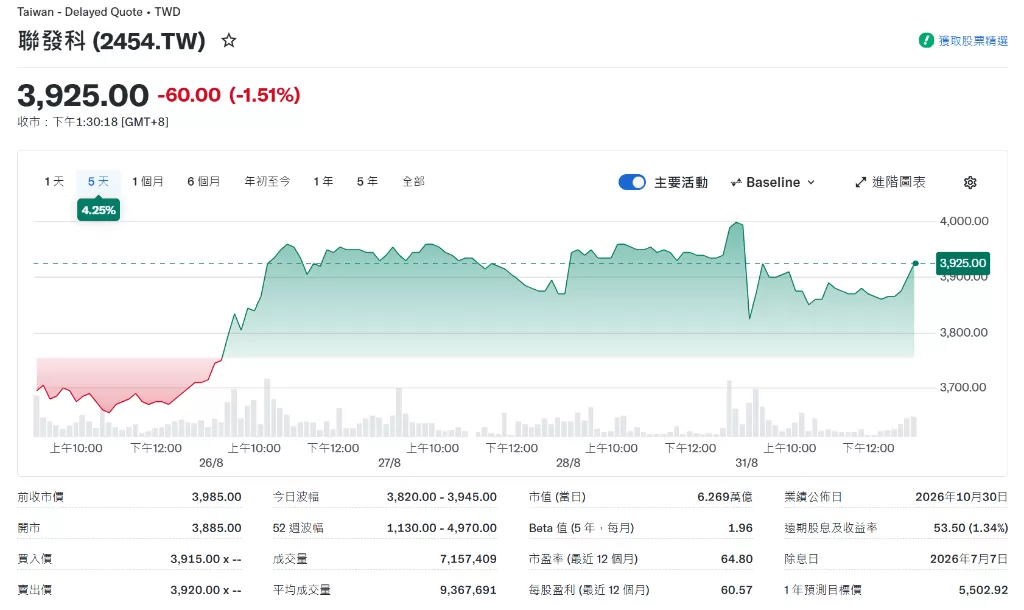Viewport: 1024px width, 610px height.
Task: Click 遠期股息及收益率 value 53.50 (1.34%)
Action: pyautogui.click(x=970, y=527)
